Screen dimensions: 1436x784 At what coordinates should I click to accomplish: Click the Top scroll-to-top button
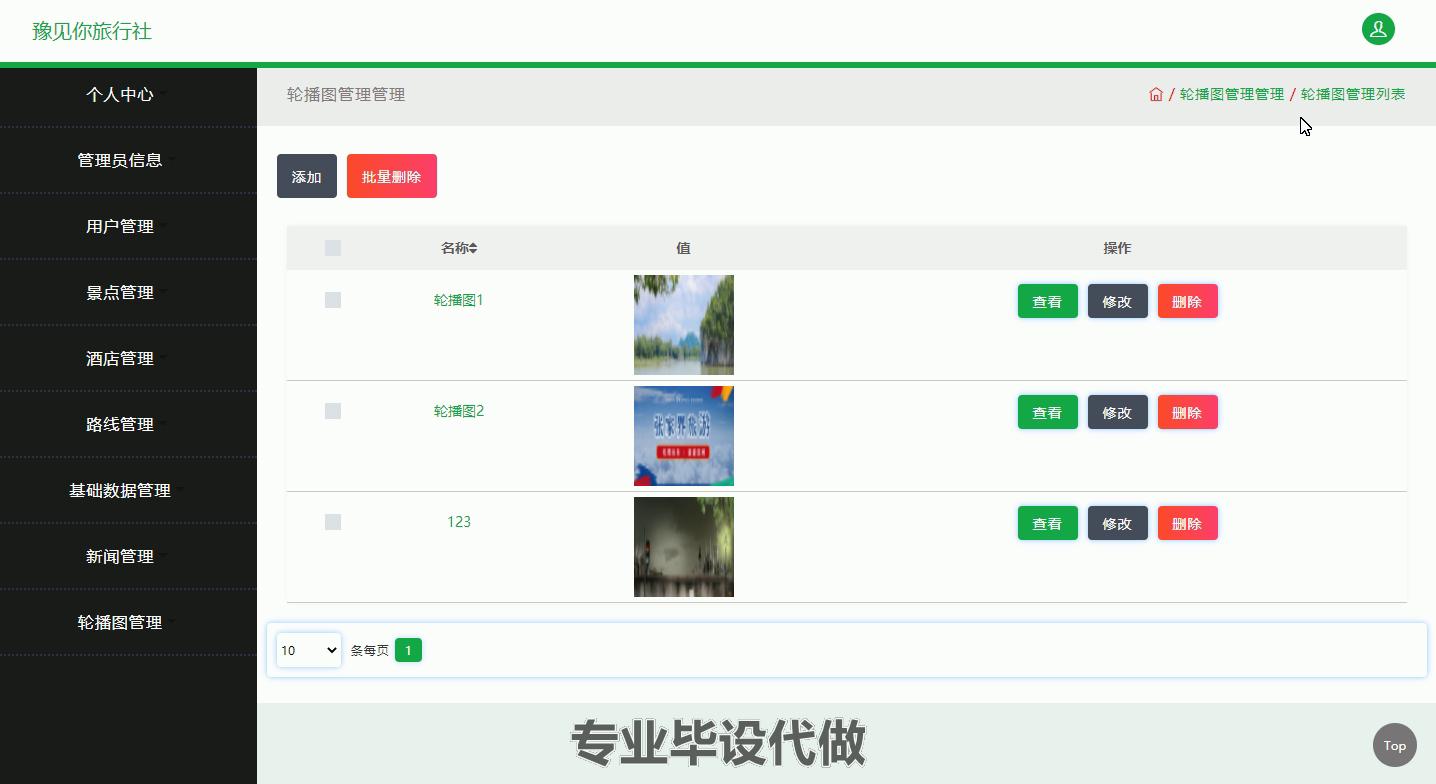tap(1395, 745)
